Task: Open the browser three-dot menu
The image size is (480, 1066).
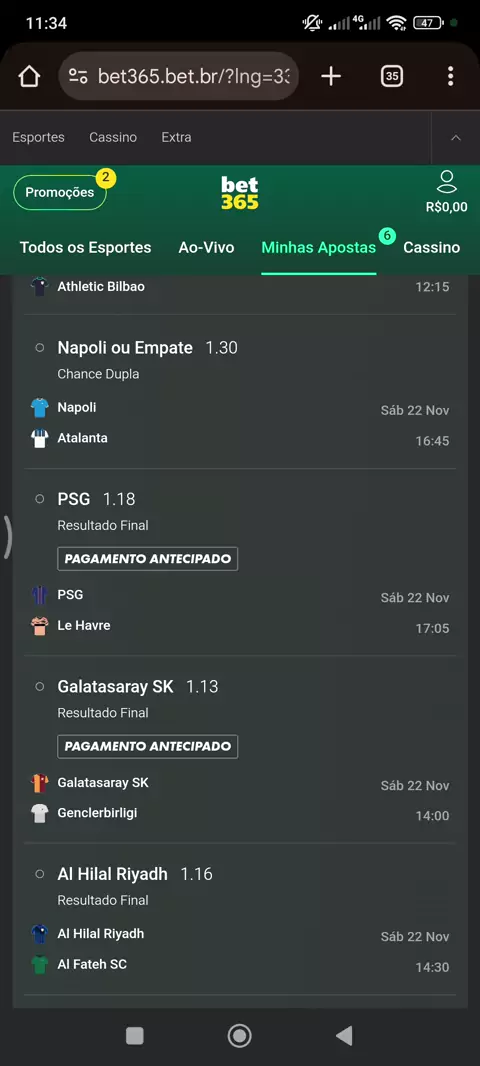Action: tap(450, 76)
